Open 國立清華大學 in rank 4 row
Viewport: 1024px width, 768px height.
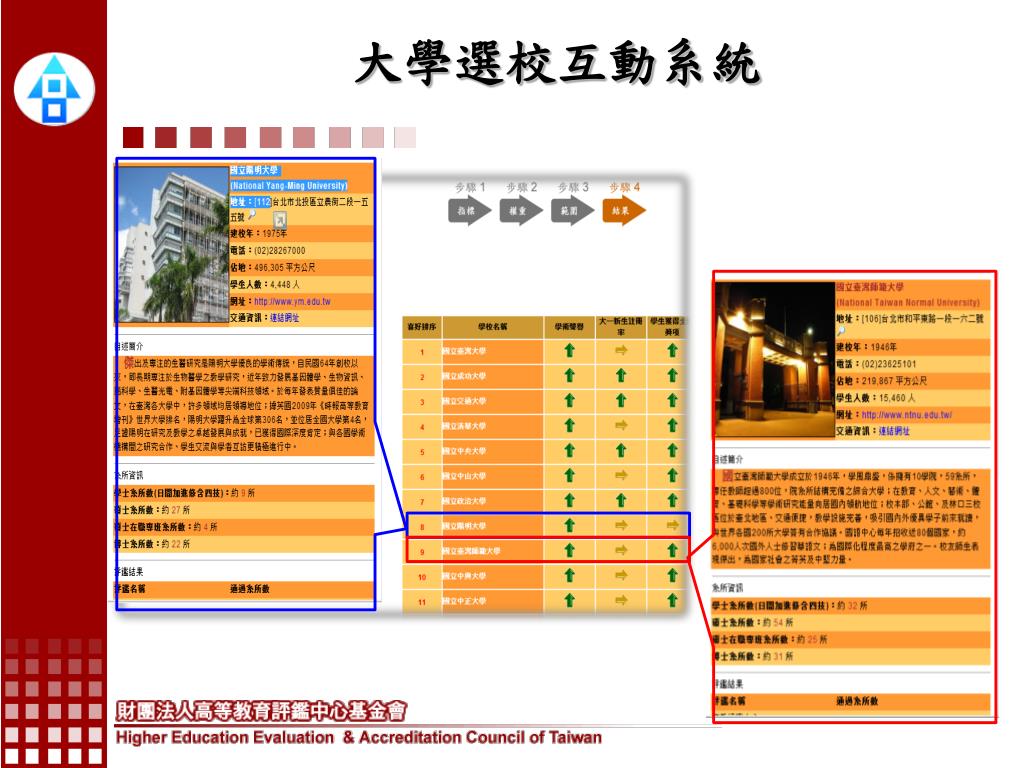tap(464, 426)
